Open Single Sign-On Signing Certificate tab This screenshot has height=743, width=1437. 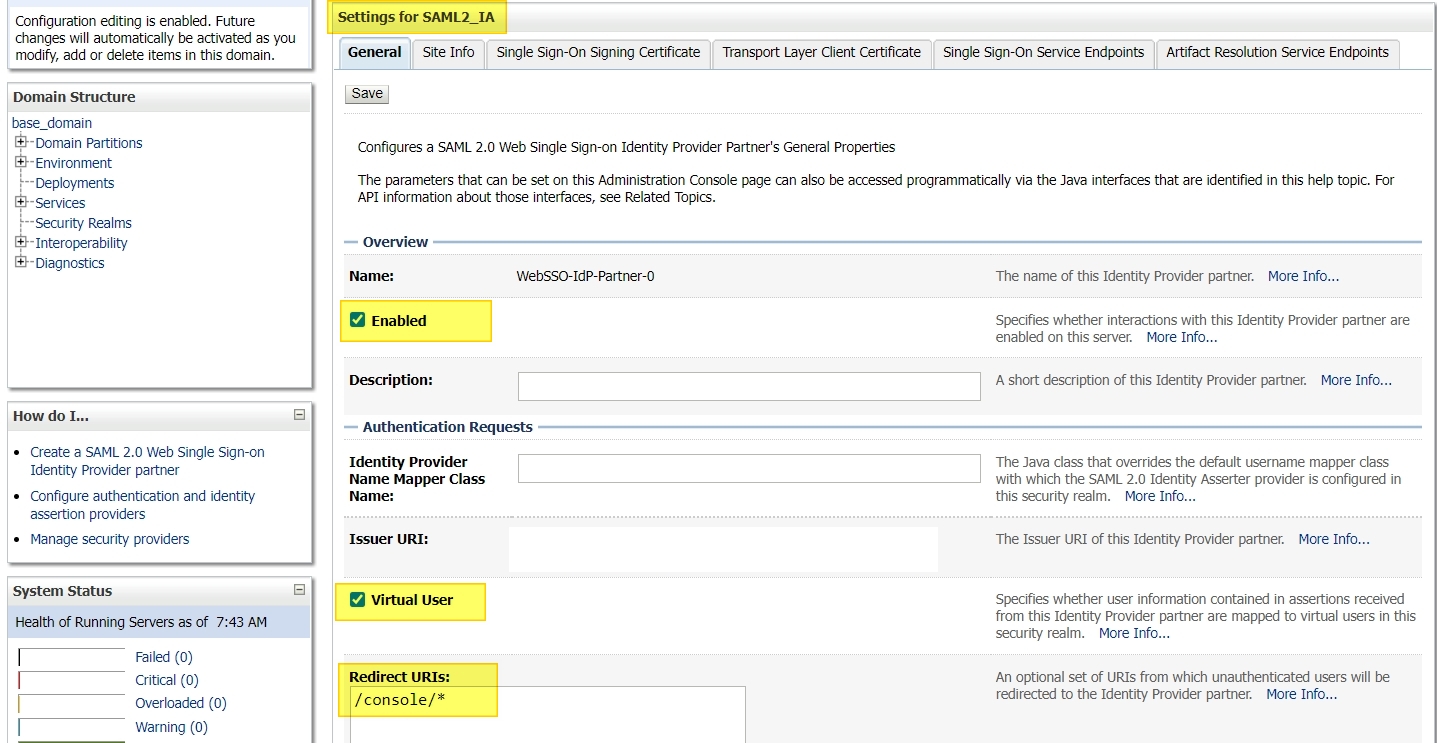[x=598, y=53]
